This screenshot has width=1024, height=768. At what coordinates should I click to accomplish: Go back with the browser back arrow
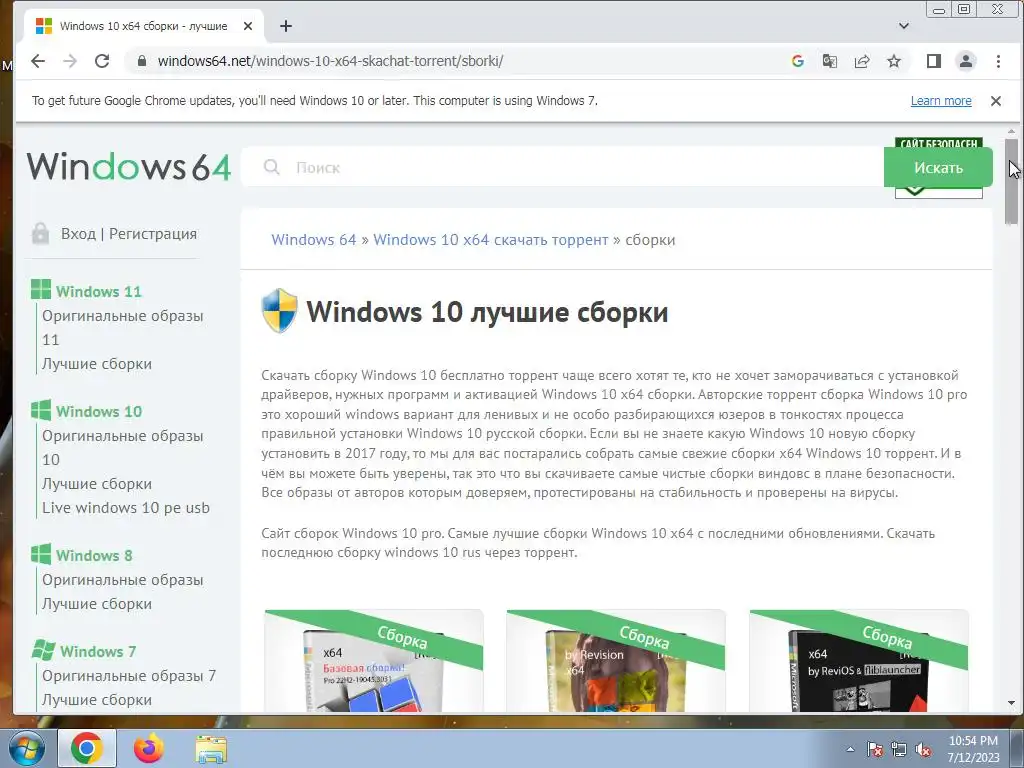click(x=38, y=61)
